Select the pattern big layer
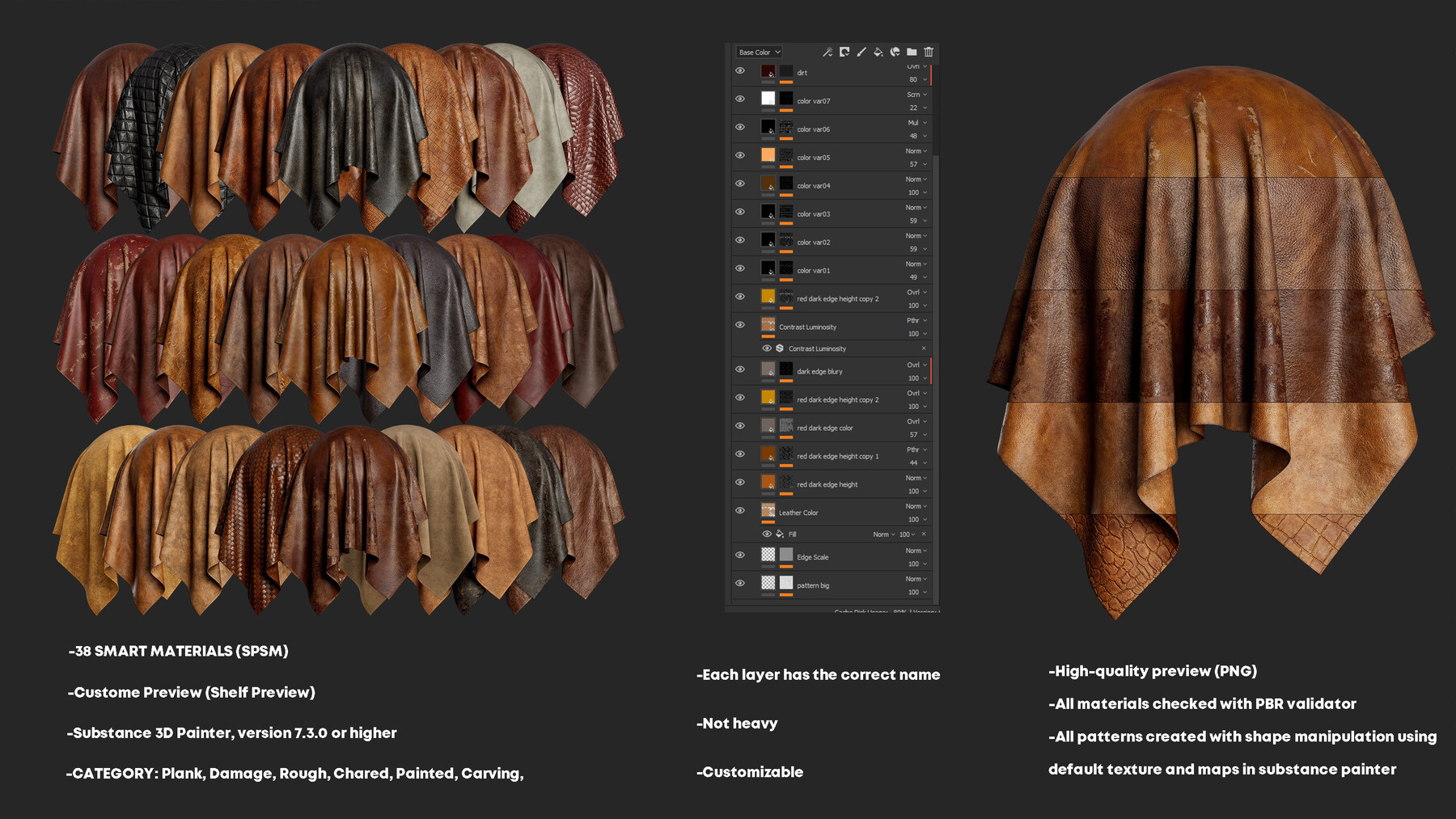1456x819 pixels. (x=813, y=585)
